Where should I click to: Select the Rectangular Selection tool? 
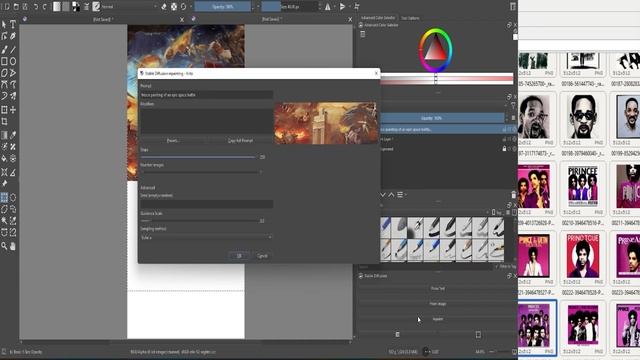click(x=4, y=198)
